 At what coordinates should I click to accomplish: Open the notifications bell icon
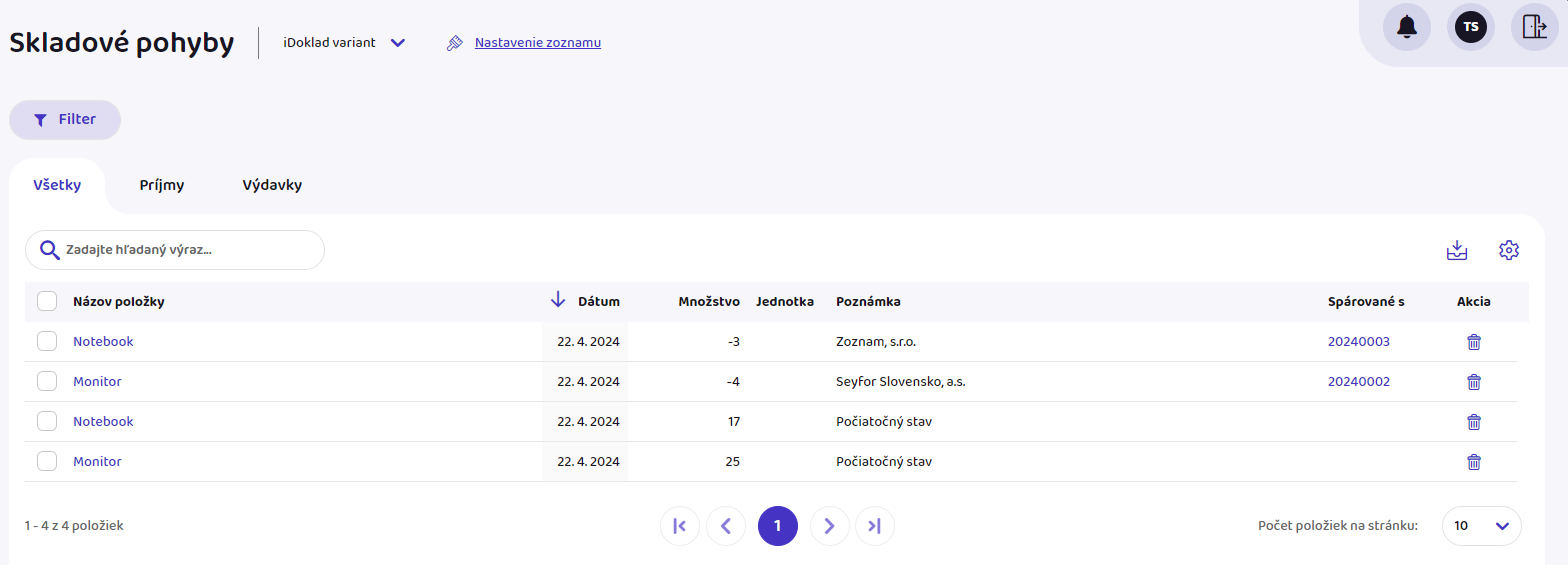click(x=1406, y=27)
